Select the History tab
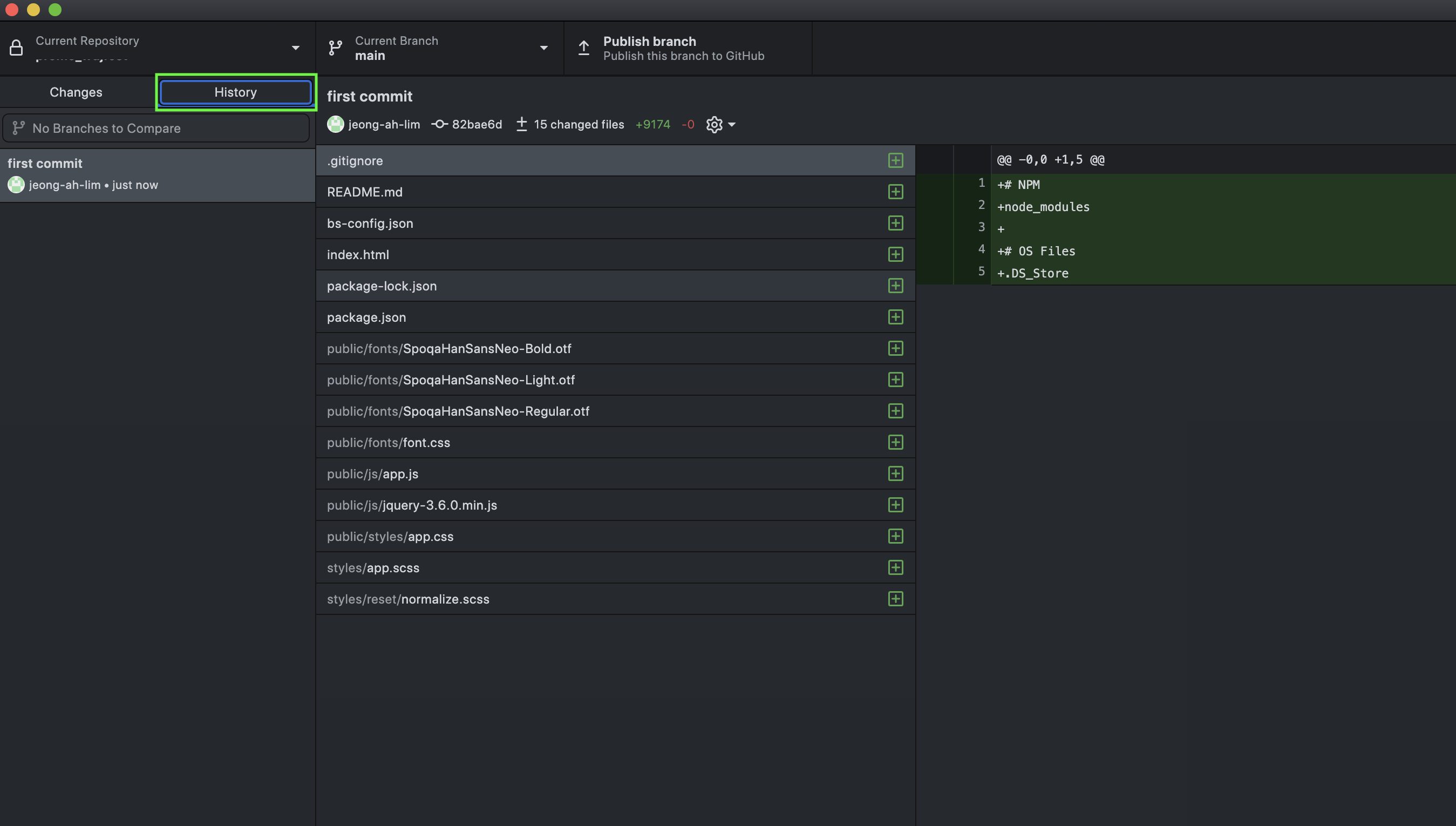The image size is (1456, 826). [235, 92]
